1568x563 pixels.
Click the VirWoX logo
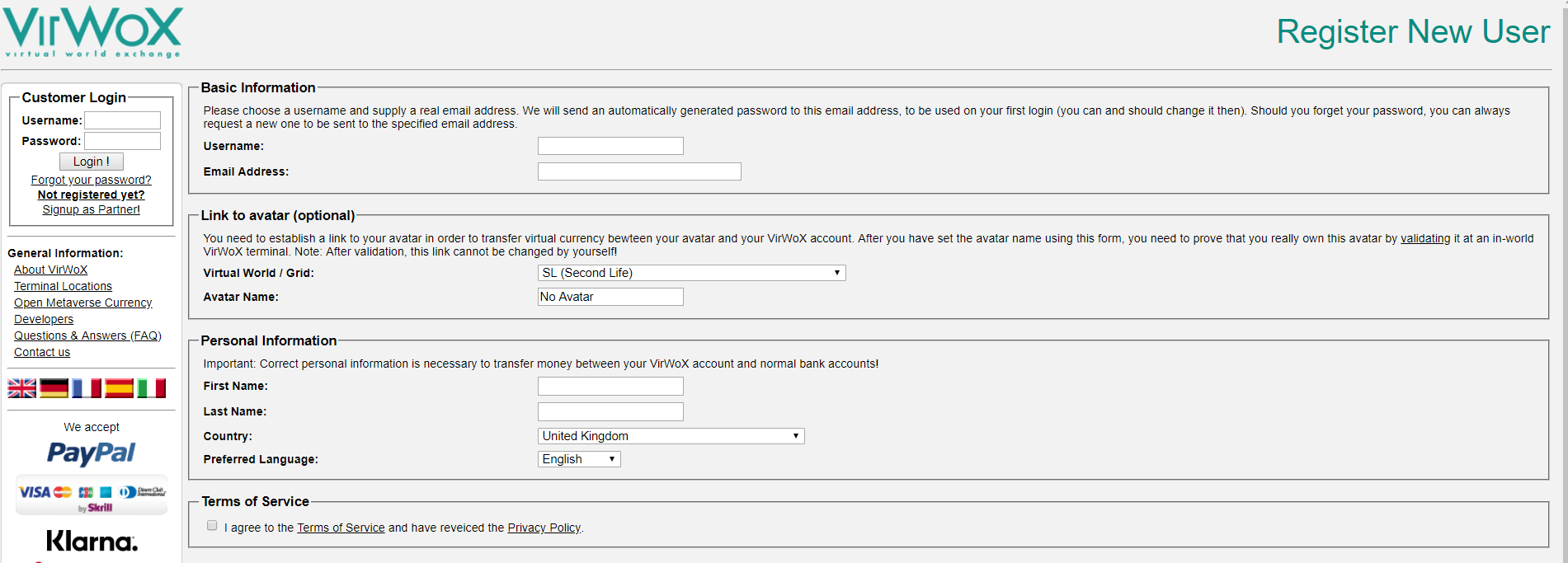pos(92,32)
